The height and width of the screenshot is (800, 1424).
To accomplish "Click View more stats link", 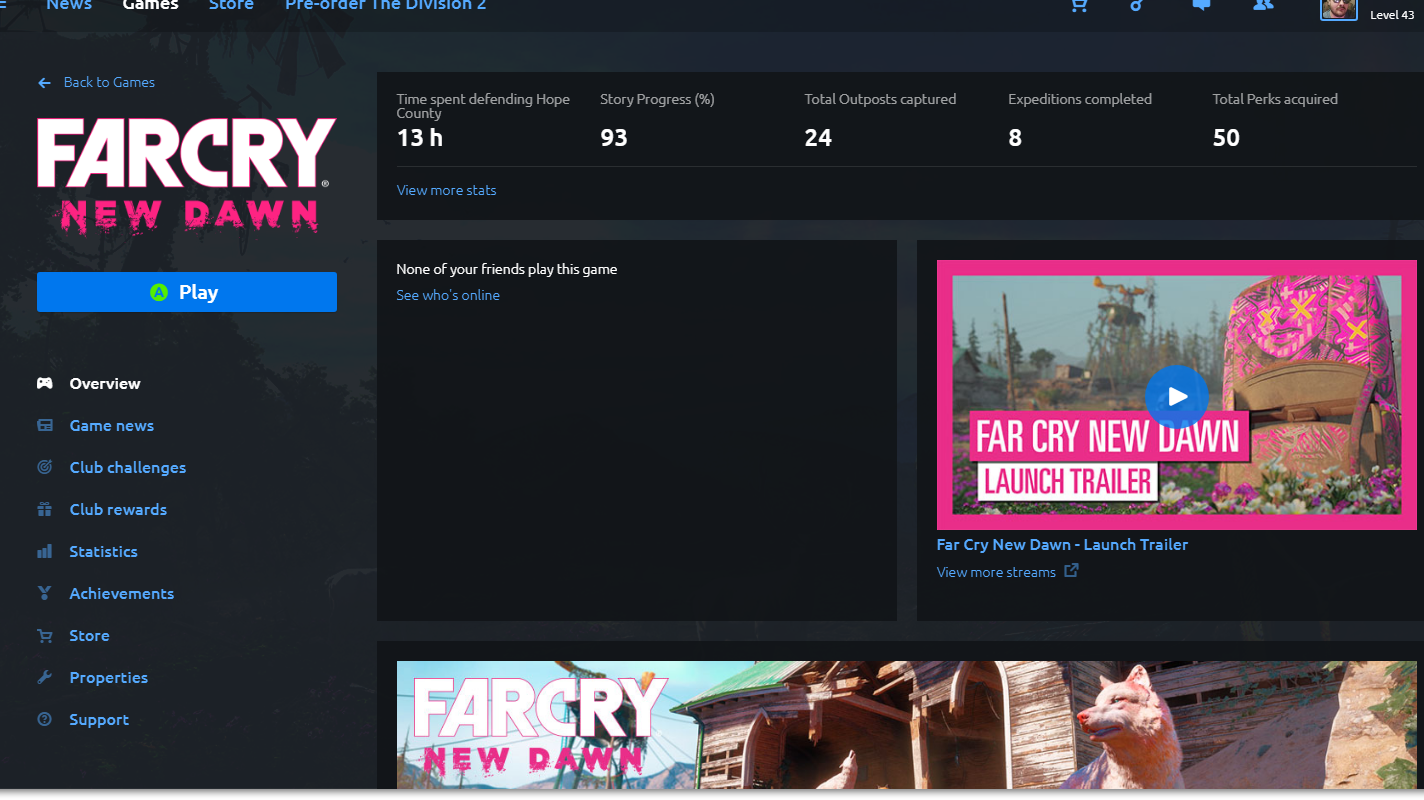I will 446,190.
